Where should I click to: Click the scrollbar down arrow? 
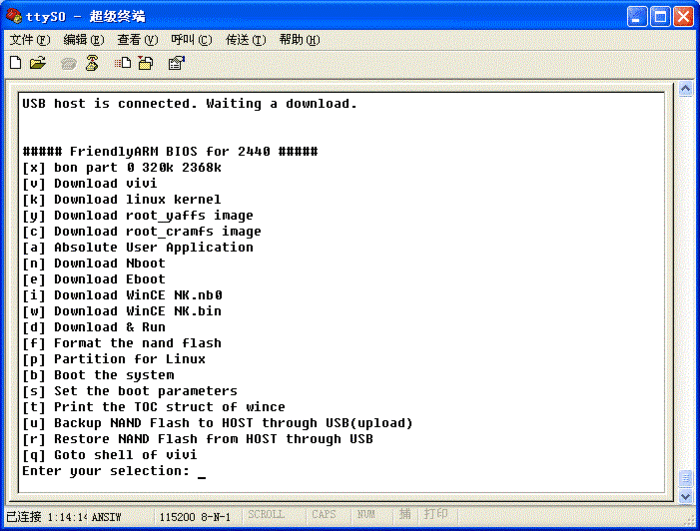click(x=685, y=496)
